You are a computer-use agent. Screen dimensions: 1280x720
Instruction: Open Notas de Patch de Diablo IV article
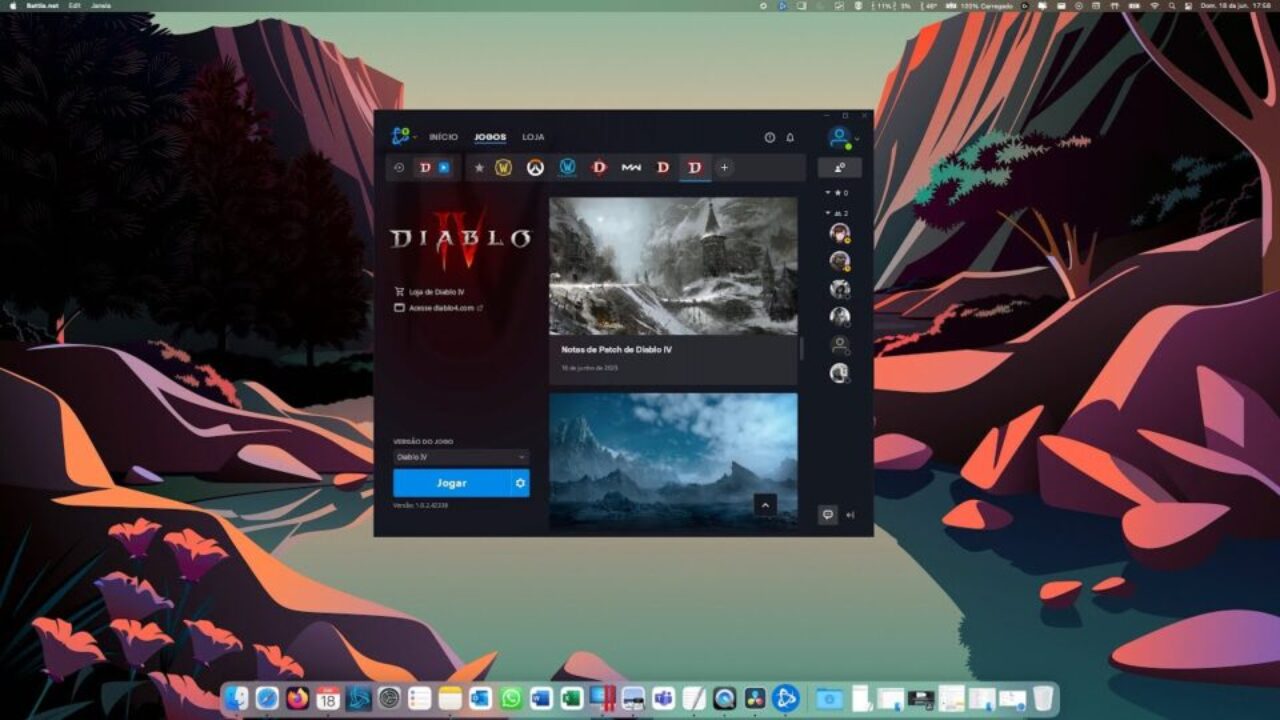(x=617, y=350)
